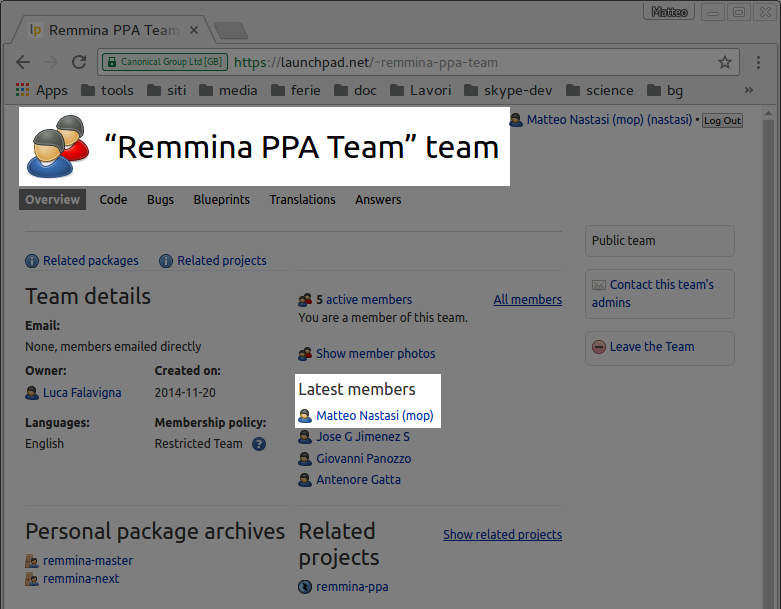781x609 pixels.
Task: Click the Leave the Team minus icon
Action: 599,347
